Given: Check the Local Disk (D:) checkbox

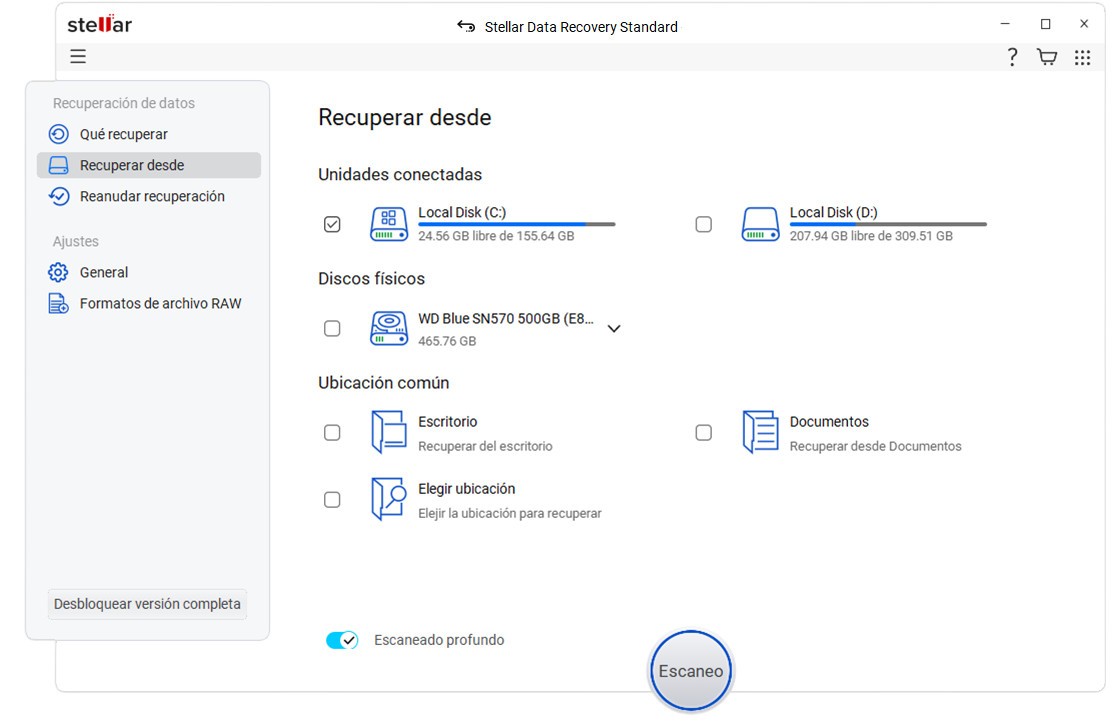Looking at the screenshot, I should click(704, 225).
